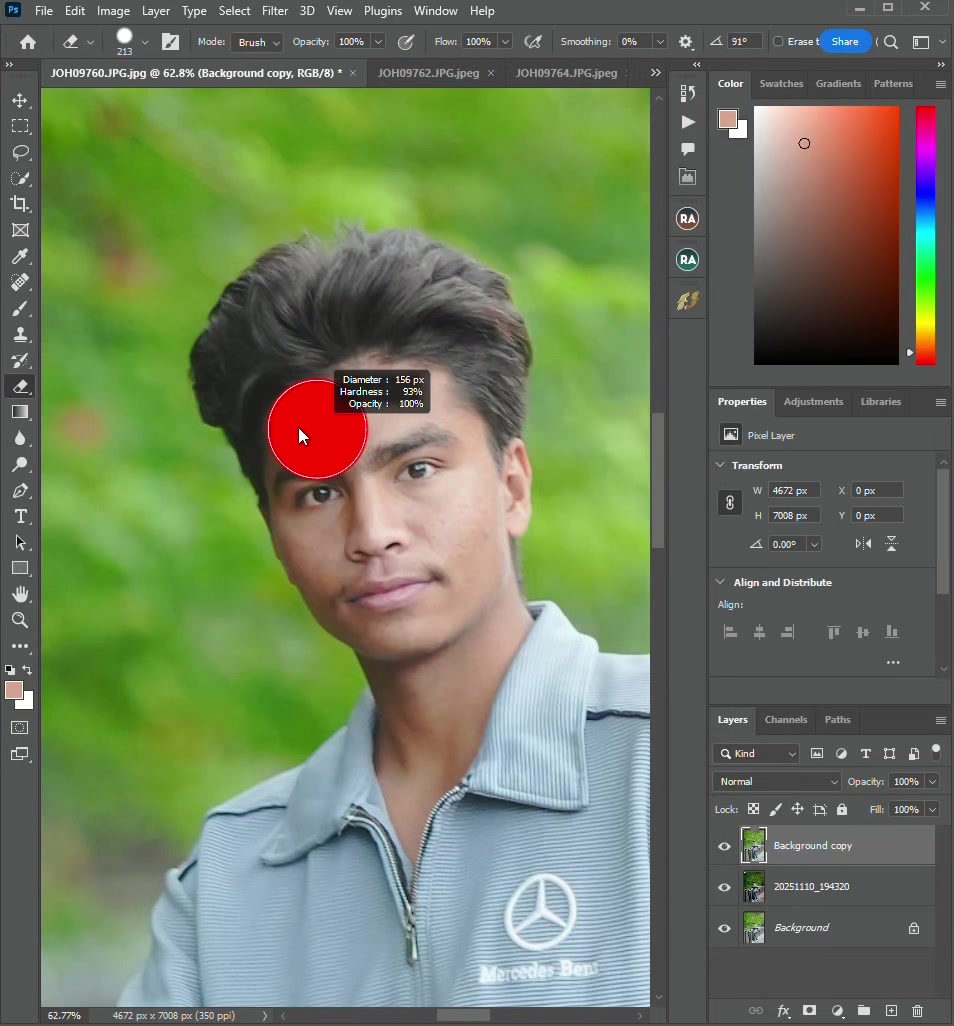The height and width of the screenshot is (1026, 954).
Task: Open the Smoothing dropdown arrow
Action: click(x=660, y=41)
